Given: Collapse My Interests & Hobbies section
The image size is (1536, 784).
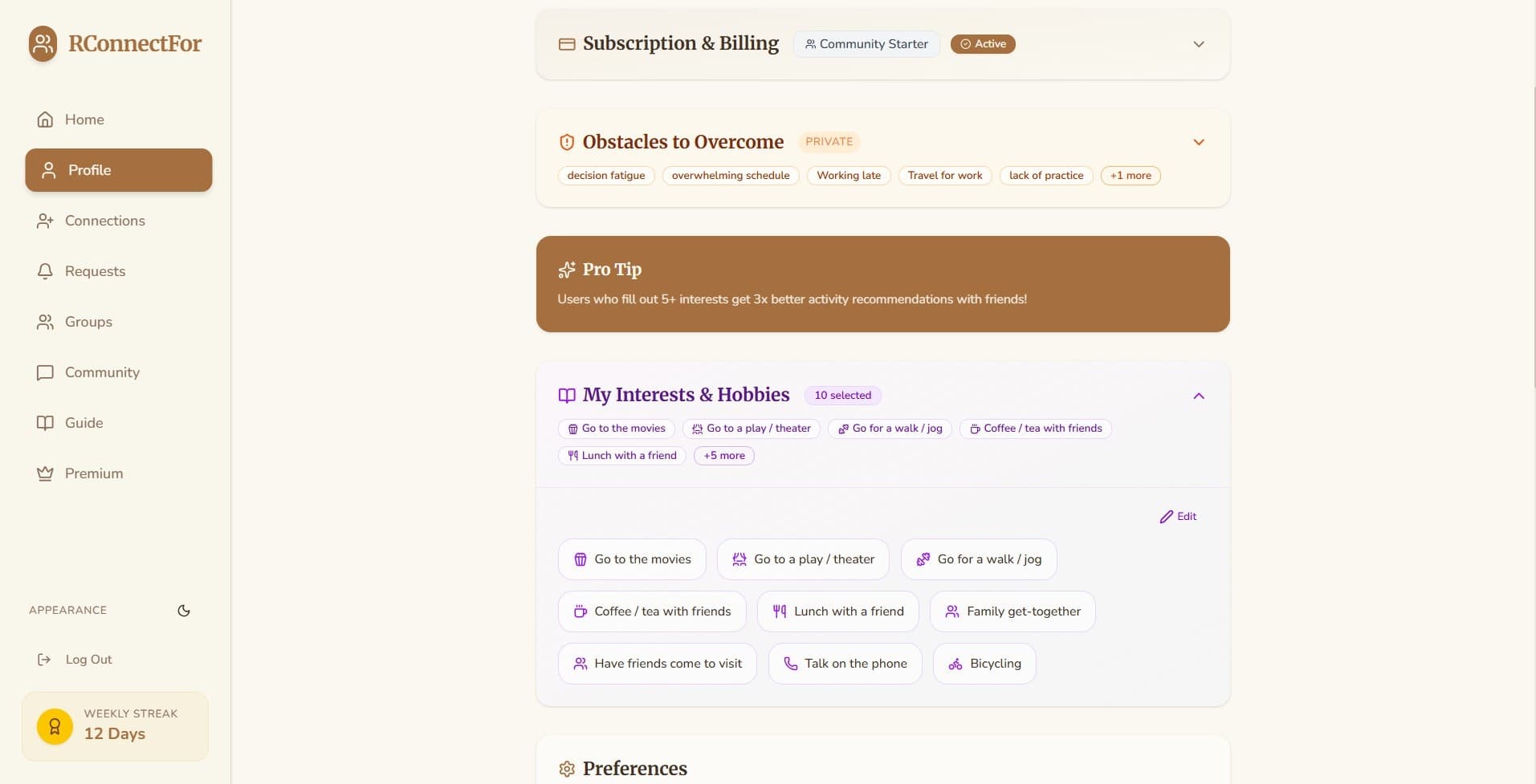Looking at the screenshot, I should tap(1198, 396).
